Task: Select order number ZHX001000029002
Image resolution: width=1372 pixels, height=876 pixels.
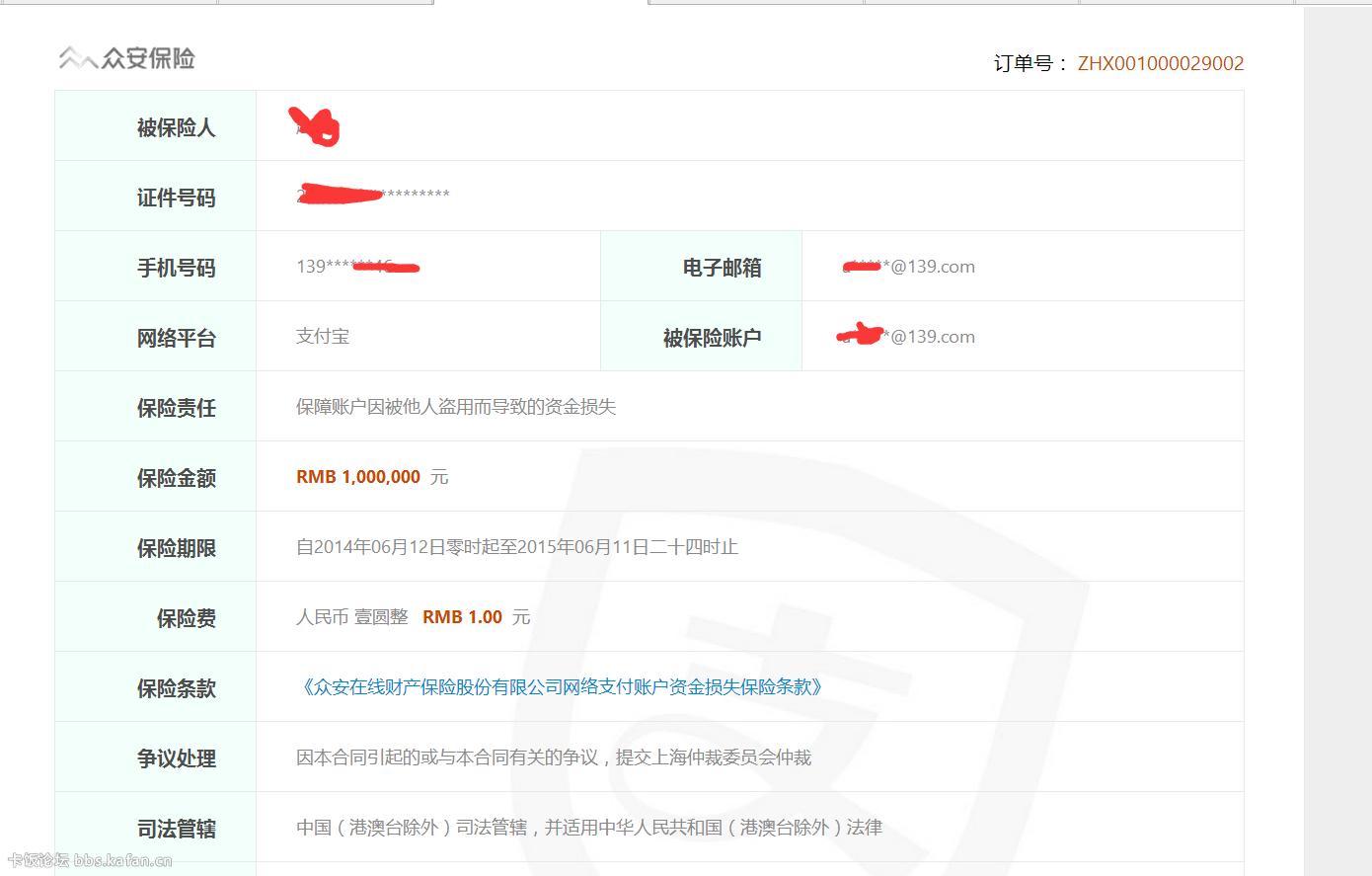Action: (1161, 63)
